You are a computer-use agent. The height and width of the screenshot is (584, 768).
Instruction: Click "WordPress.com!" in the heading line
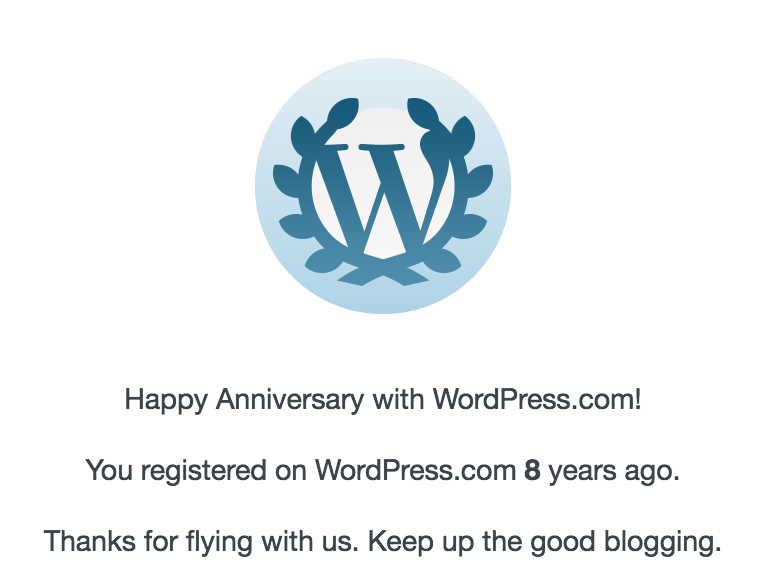coord(536,400)
